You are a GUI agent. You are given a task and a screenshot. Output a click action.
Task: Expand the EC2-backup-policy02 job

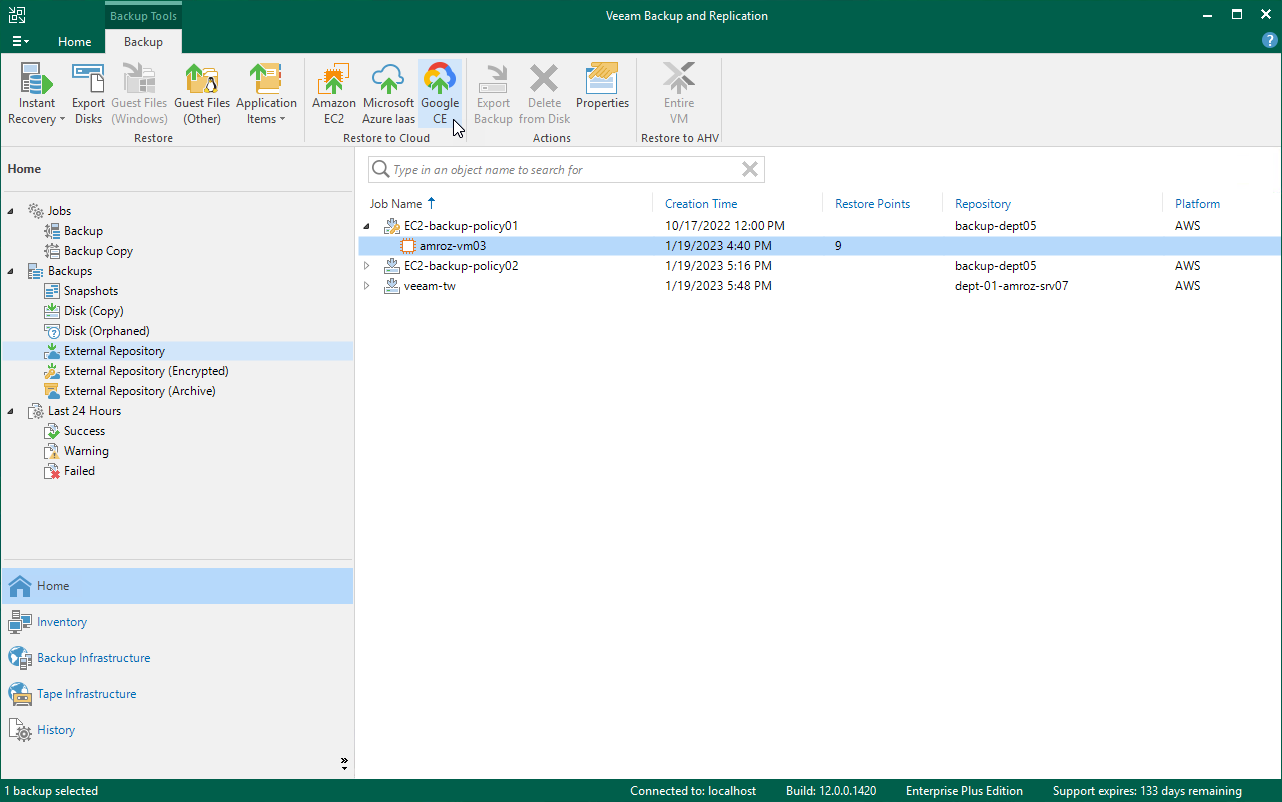click(x=367, y=266)
